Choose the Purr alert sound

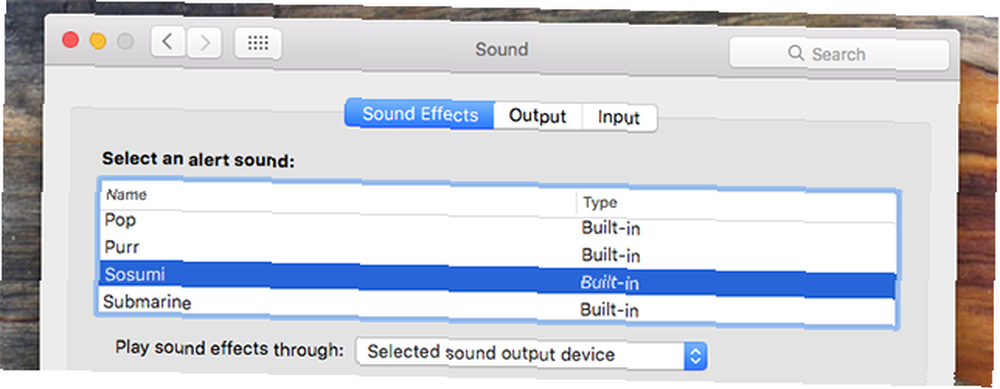coord(497,251)
